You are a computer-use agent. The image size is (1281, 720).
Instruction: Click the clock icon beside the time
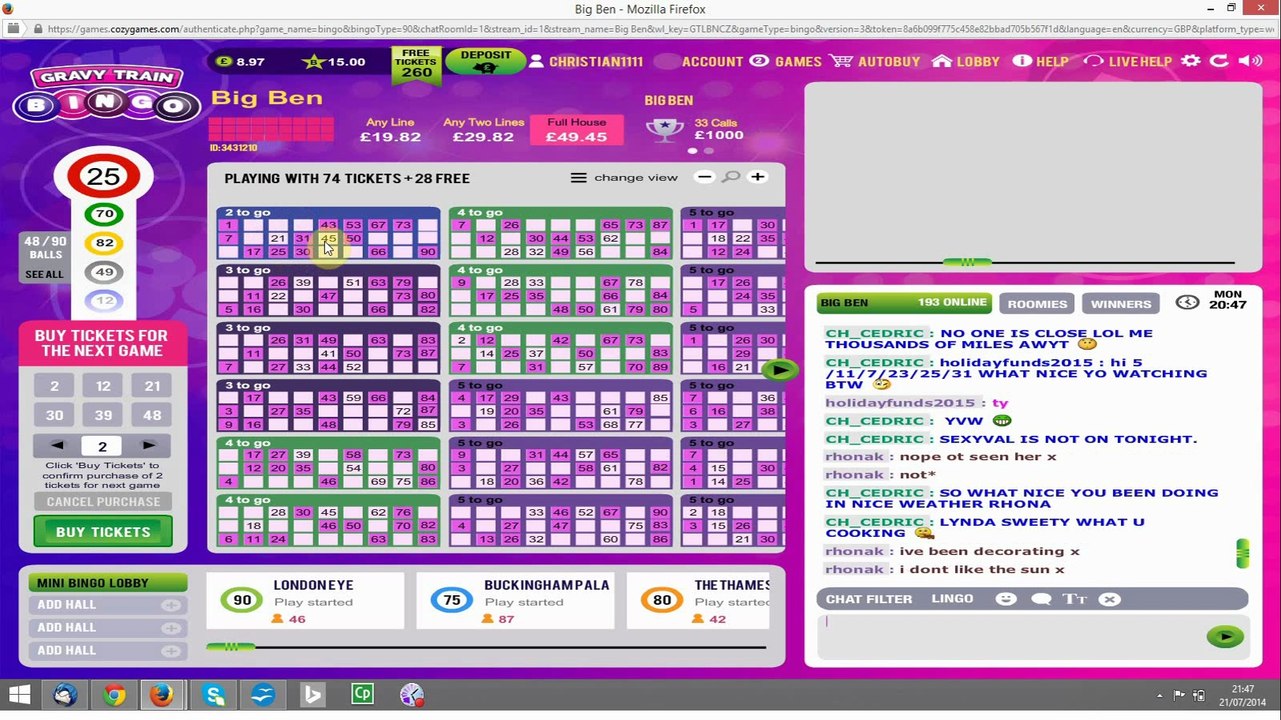tap(1187, 302)
